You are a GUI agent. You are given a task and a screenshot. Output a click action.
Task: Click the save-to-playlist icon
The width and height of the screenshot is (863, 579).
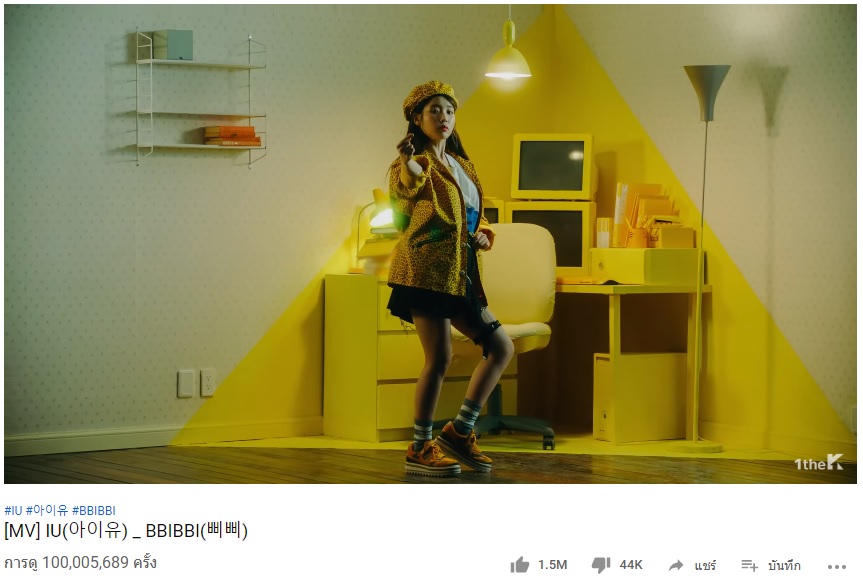point(750,565)
